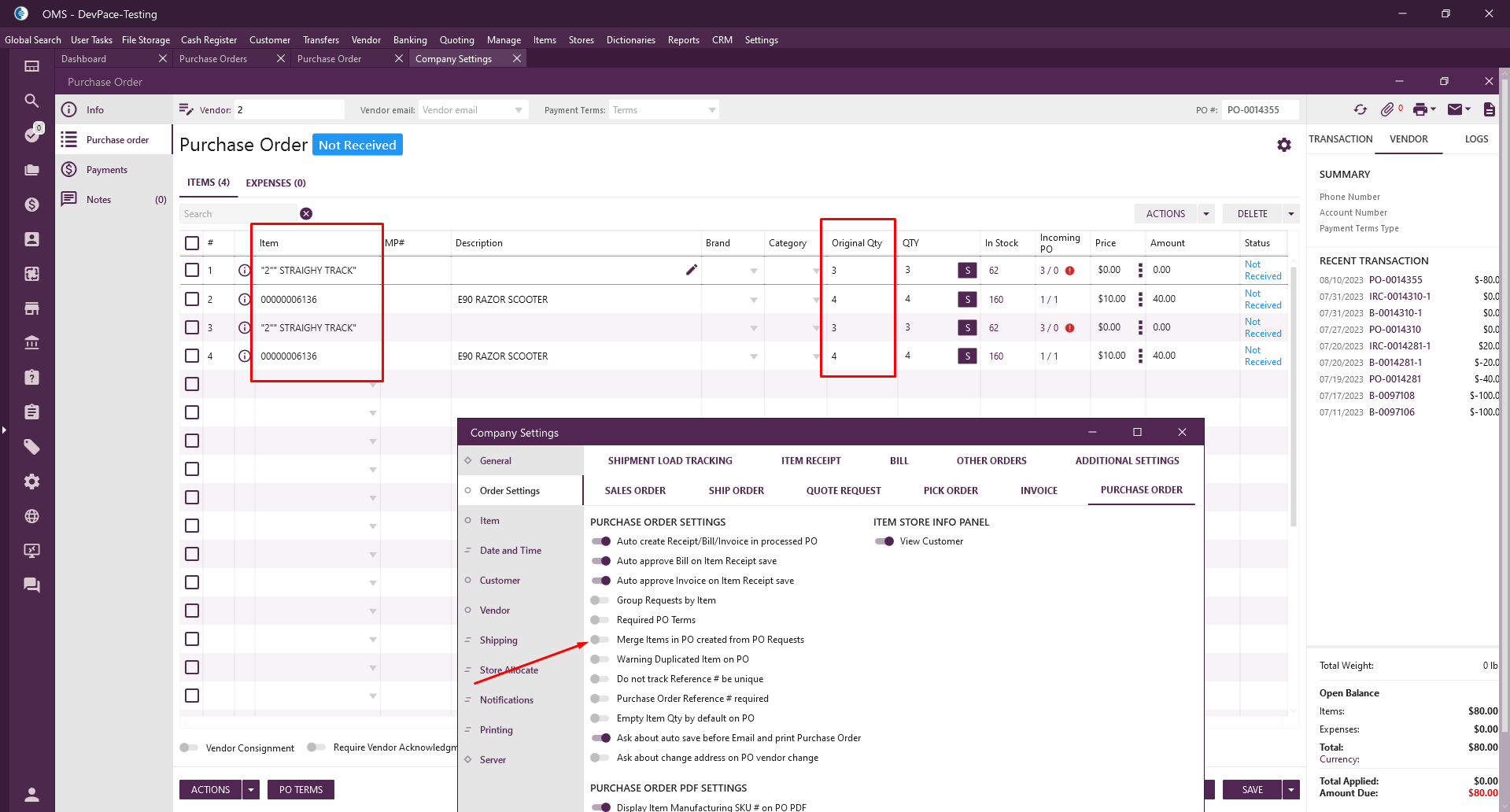Click the refresh icon in PO toolbar
Screen dimensions: 1510x812
pyautogui.click(x=1360, y=110)
